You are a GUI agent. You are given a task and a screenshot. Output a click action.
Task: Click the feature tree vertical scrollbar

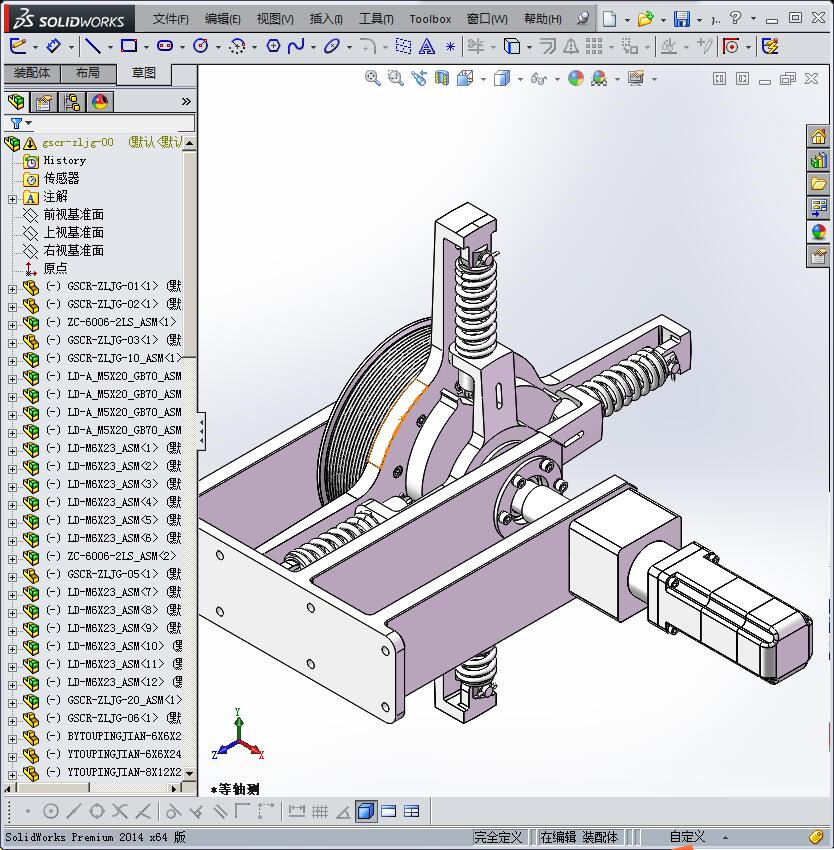[189, 253]
